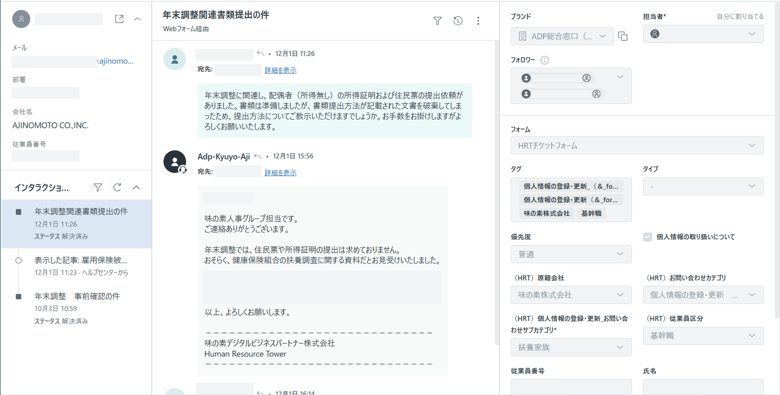The image size is (780, 395).
Task: Open the タイプ dropdown
Action: 703,186
